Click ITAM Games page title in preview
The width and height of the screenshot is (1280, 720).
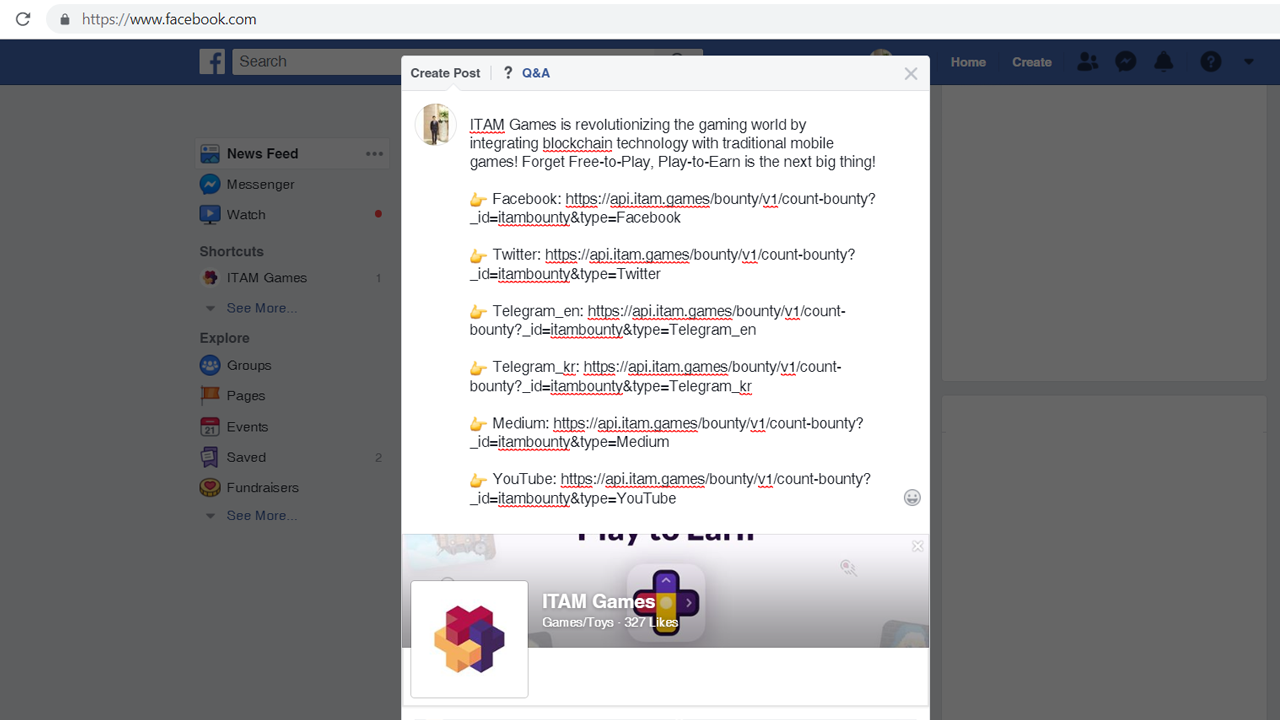coord(598,601)
